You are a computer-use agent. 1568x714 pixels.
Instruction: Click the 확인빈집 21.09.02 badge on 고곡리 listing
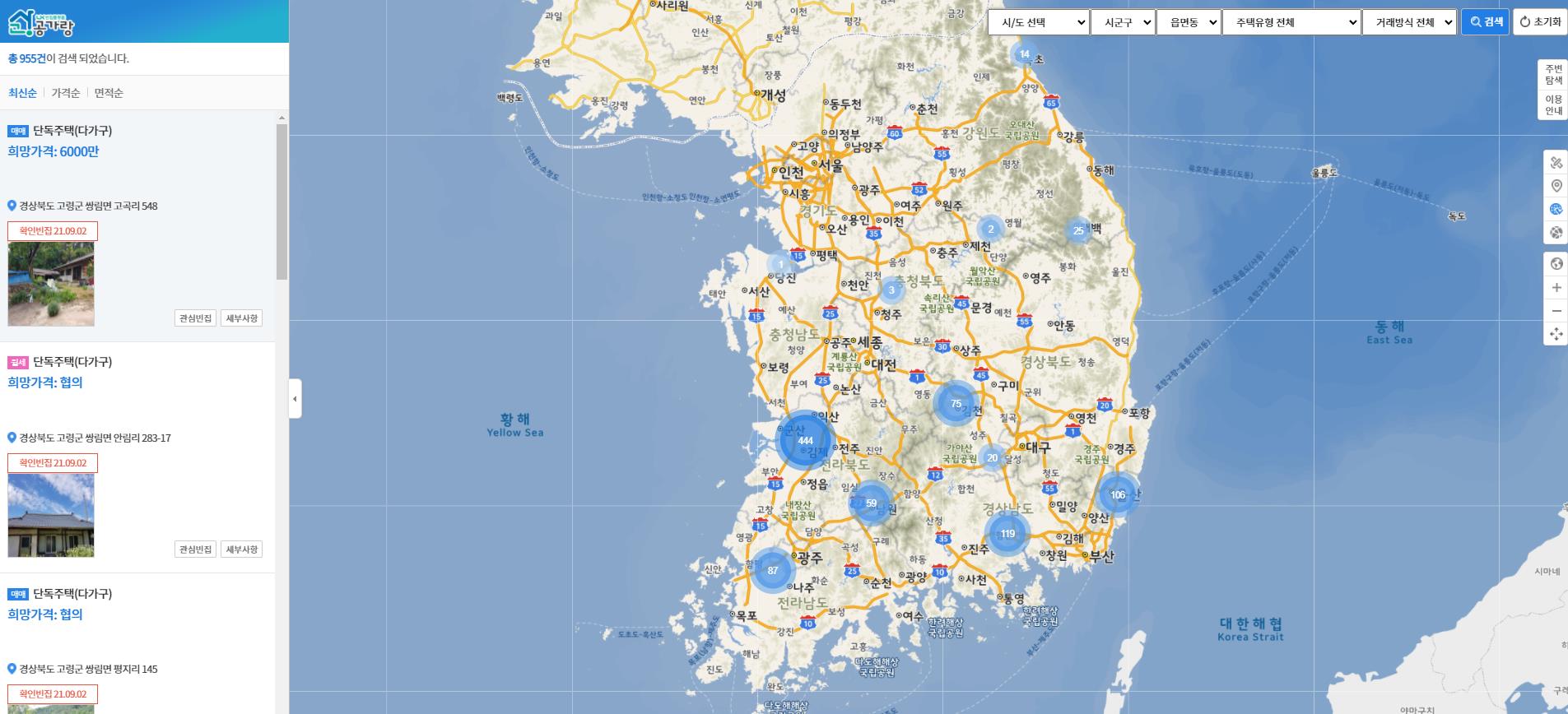pos(53,231)
